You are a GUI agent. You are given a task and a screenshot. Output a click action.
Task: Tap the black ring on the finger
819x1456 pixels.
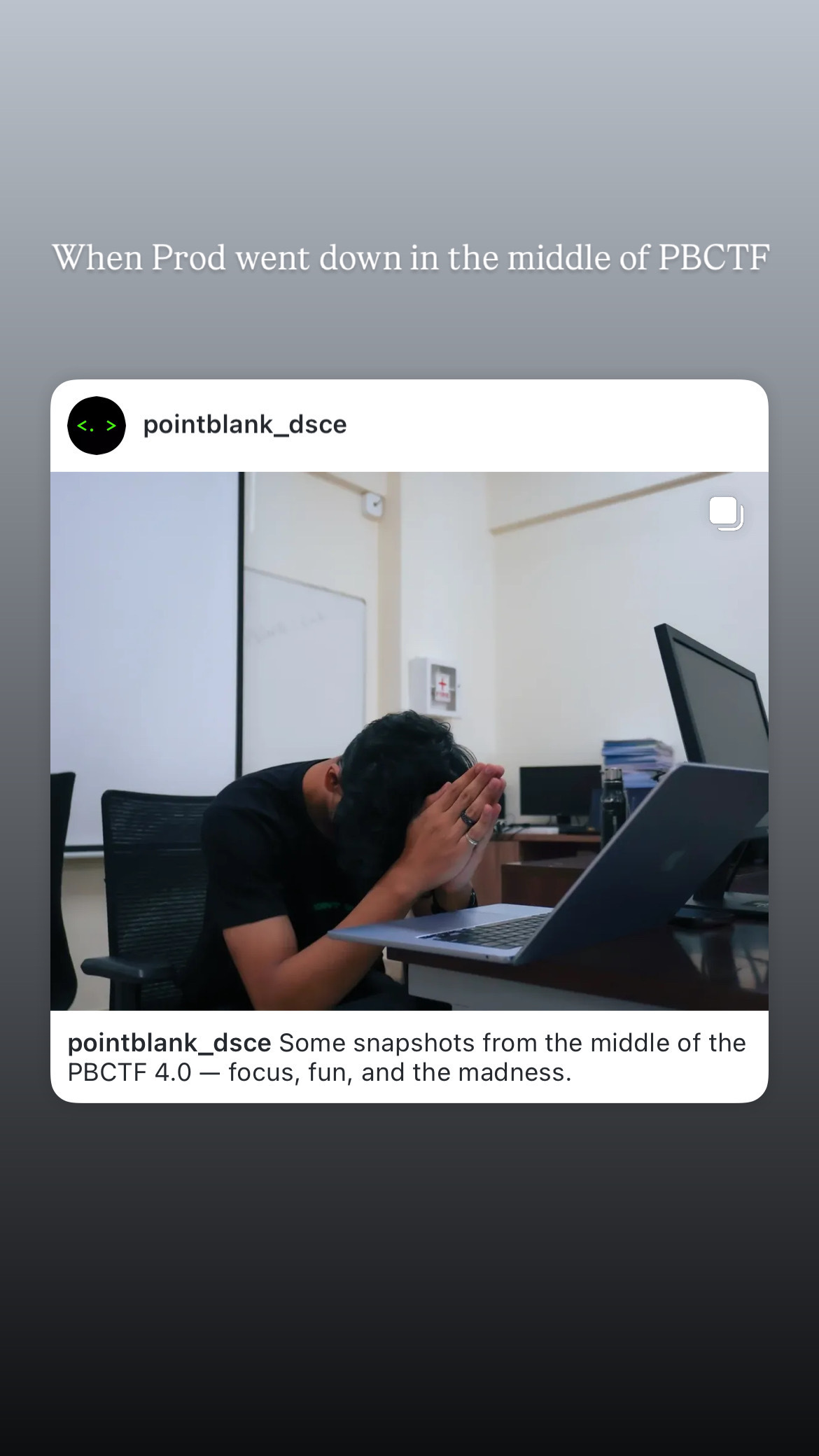click(467, 816)
